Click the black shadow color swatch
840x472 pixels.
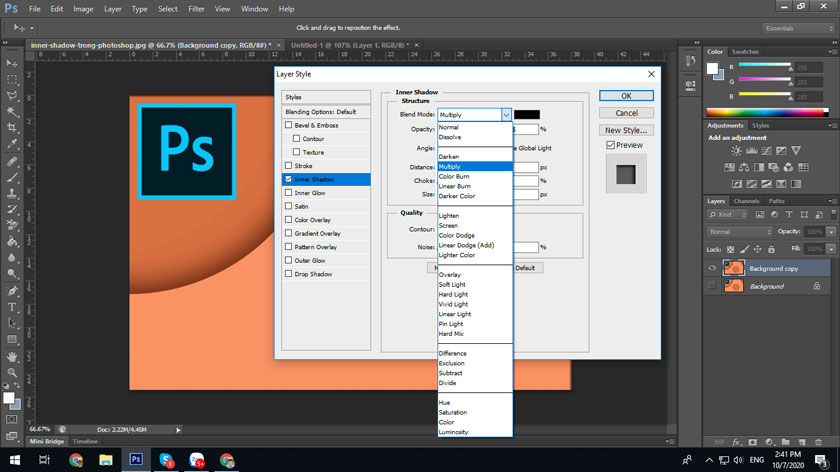527,115
